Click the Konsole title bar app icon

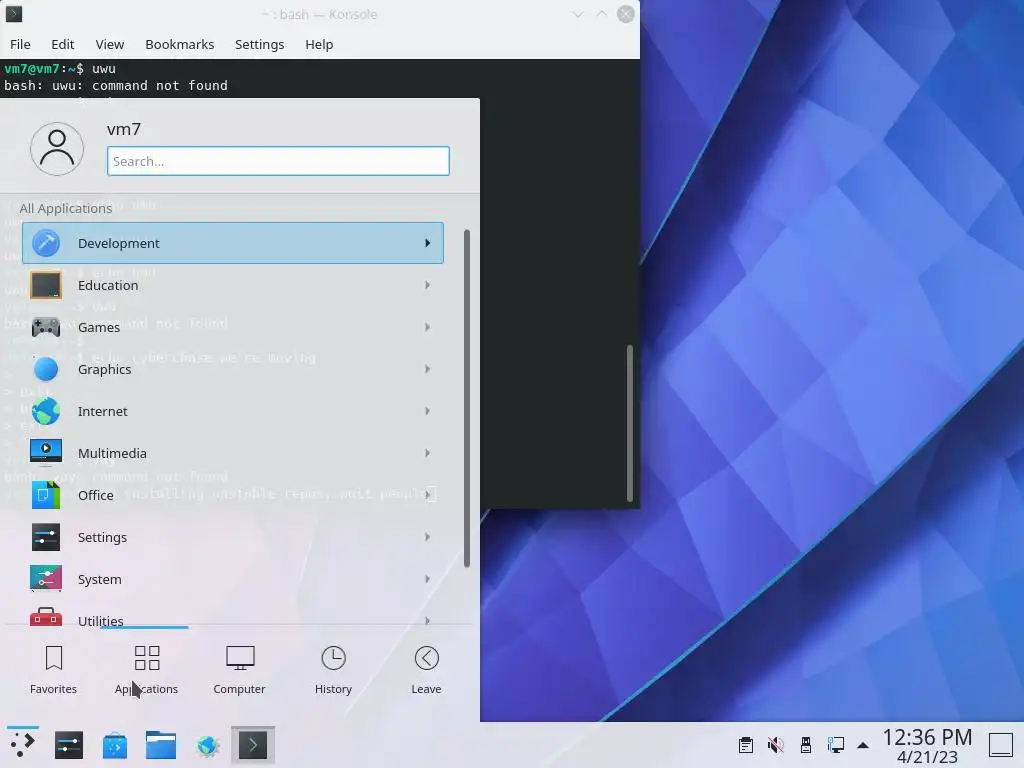click(14, 14)
